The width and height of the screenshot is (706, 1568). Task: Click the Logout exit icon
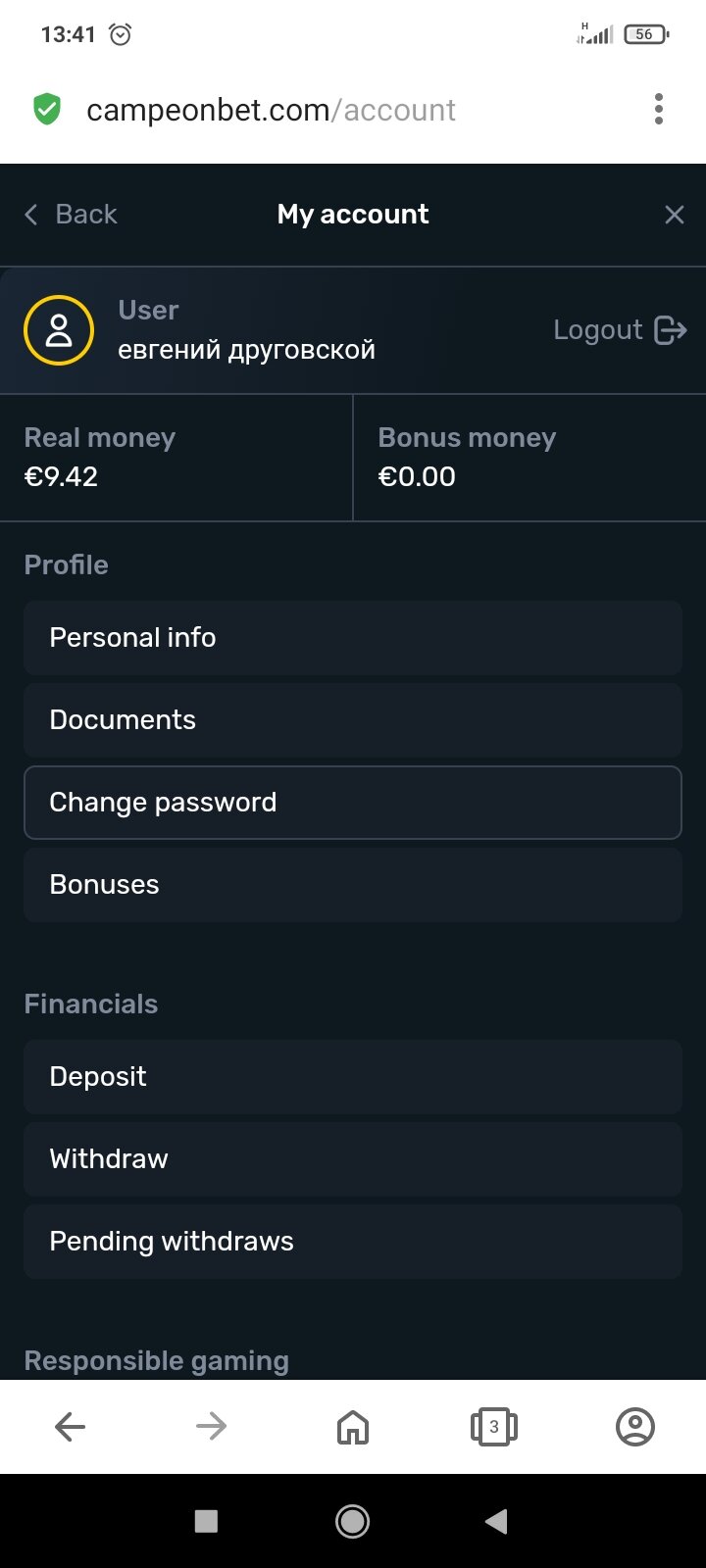point(671,330)
